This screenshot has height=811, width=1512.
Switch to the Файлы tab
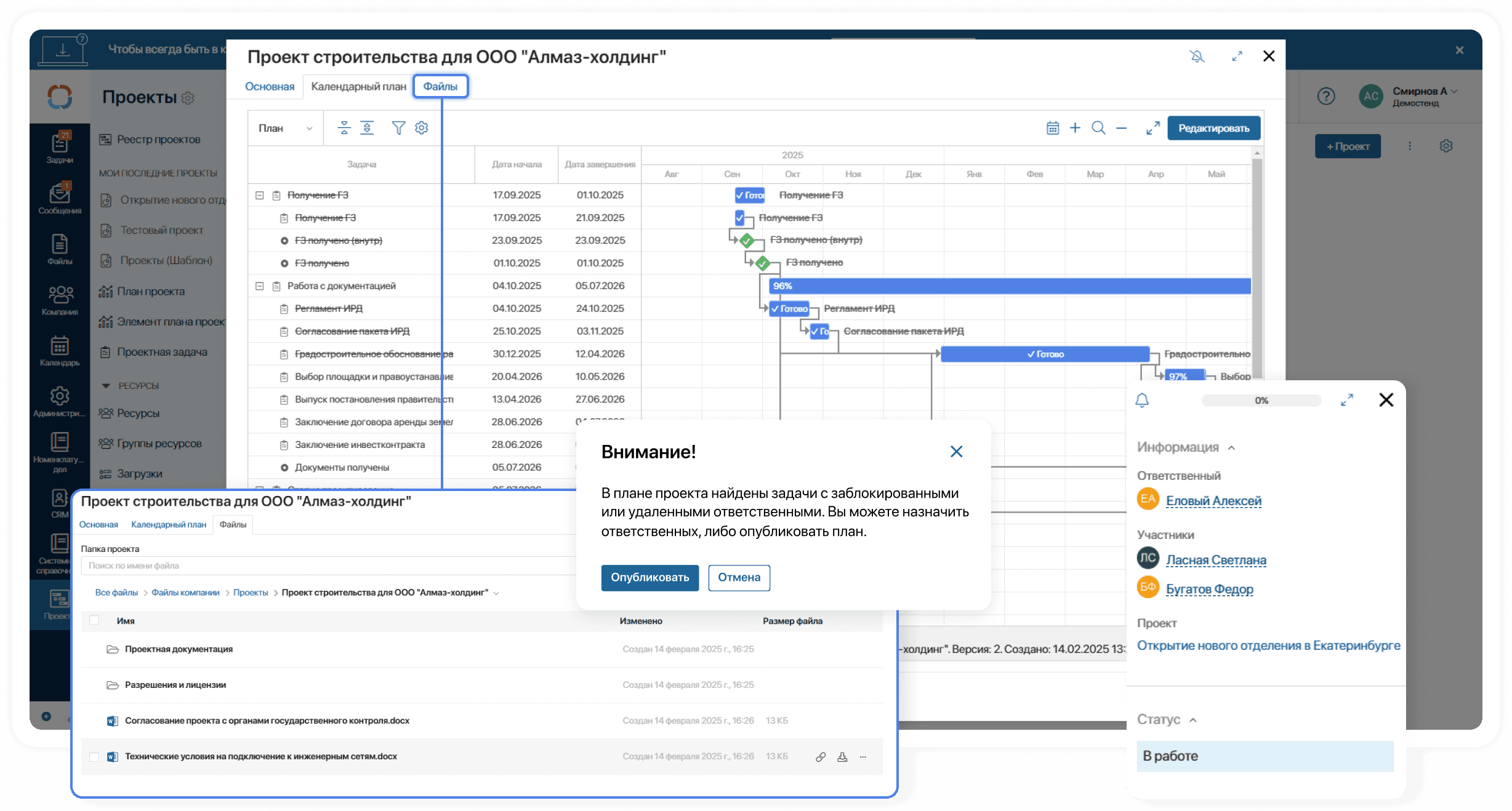click(x=440, y=86)
